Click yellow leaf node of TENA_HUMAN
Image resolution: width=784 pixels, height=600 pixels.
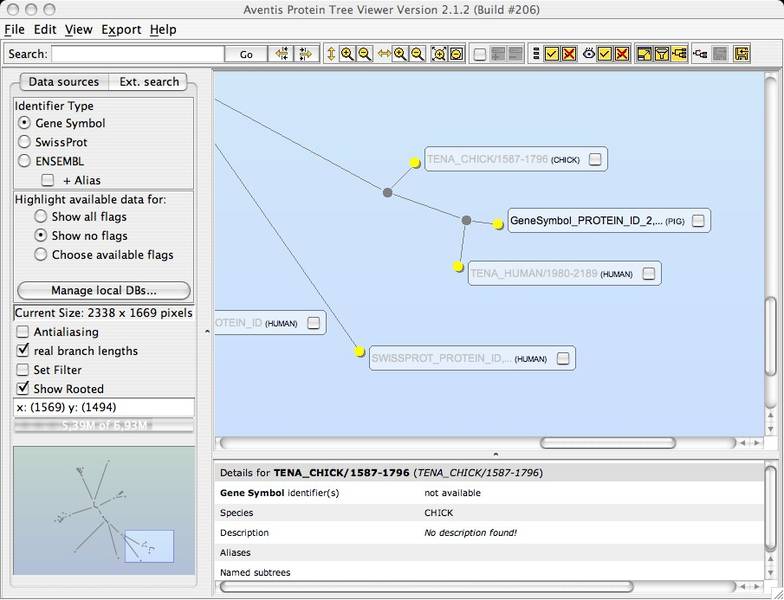458,266
